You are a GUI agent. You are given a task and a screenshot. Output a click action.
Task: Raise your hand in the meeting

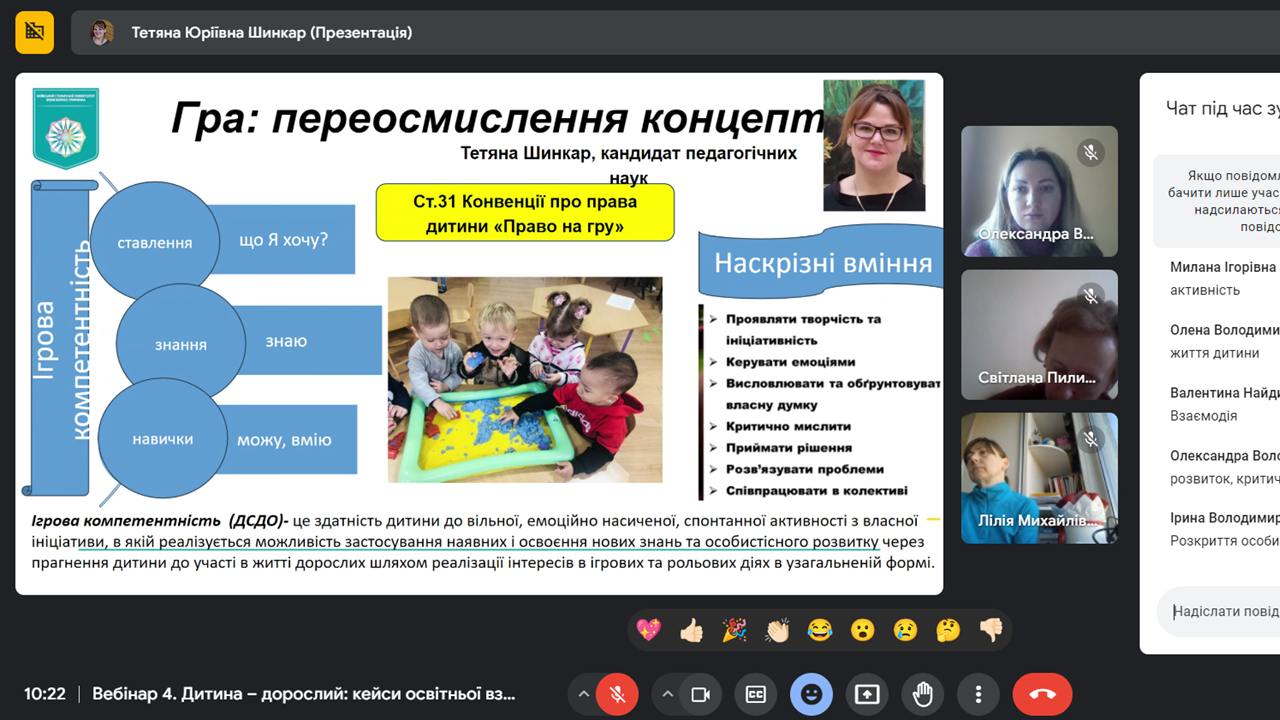click(922, 694)
